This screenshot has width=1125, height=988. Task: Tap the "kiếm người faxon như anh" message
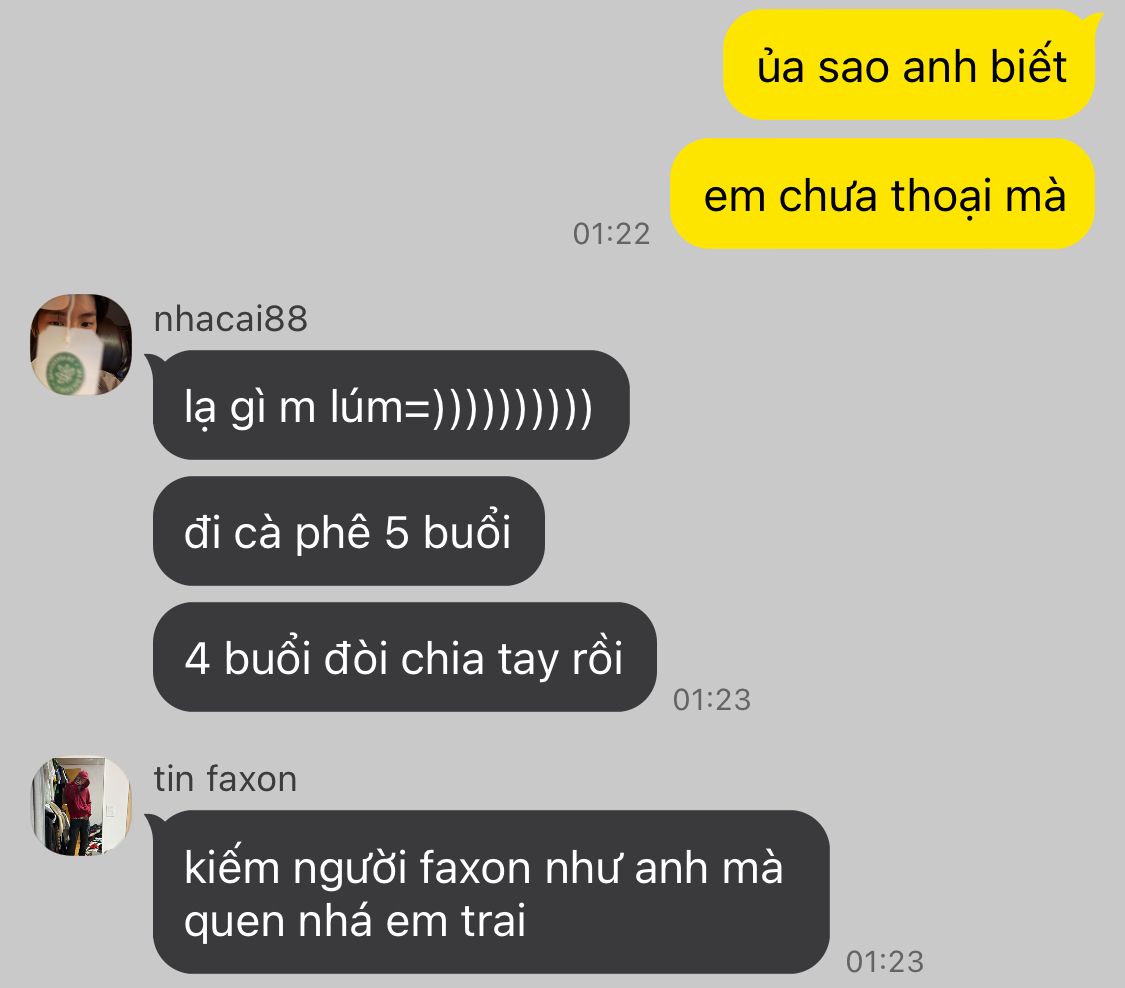[x=491, y=892]
